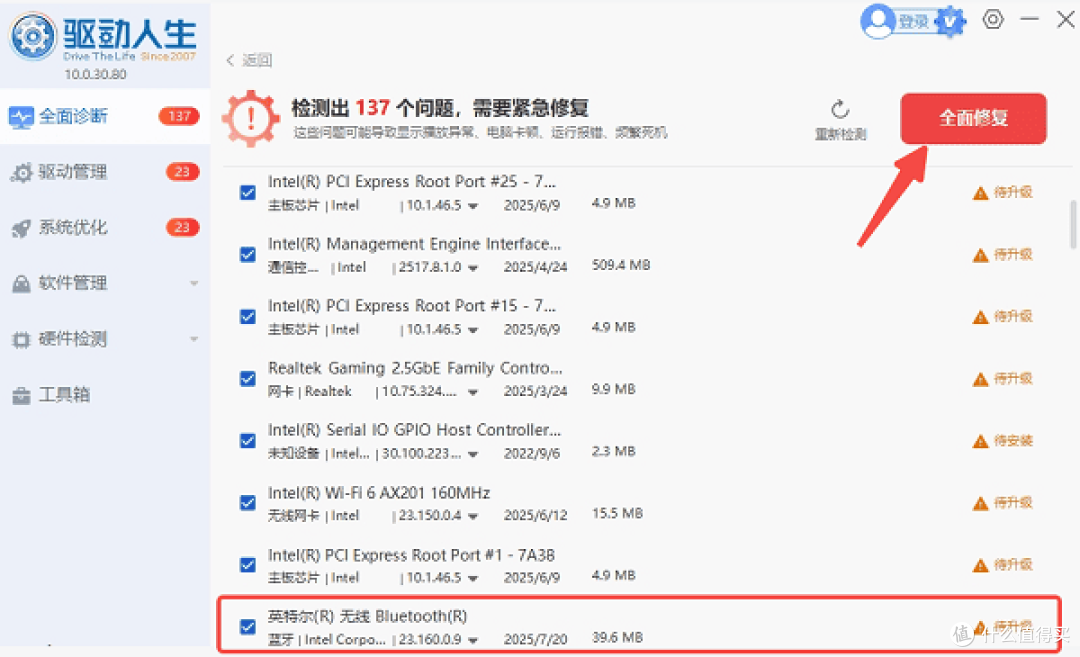Open the 系统优化 system optimization tab
The width and height of the screenshot is (1080, 657).
(x=105, y=227)
